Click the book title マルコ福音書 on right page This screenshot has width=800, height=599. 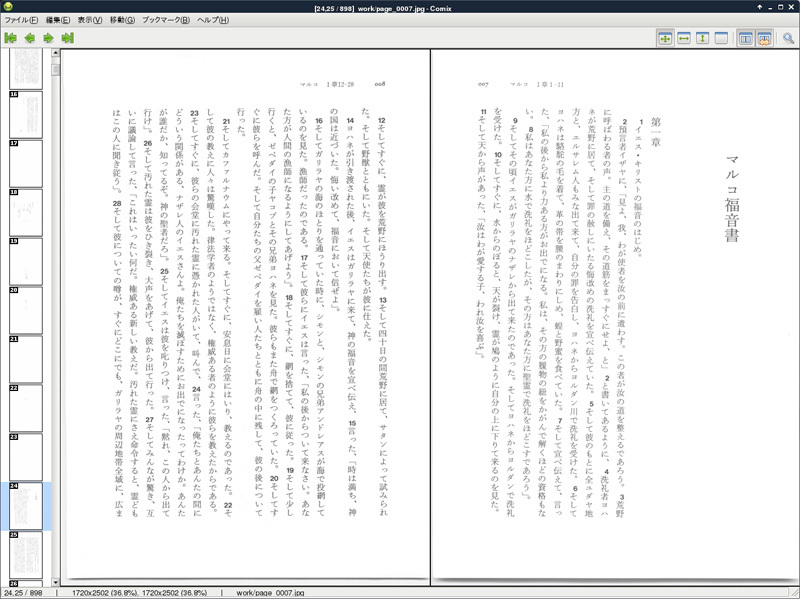(732, 198)
